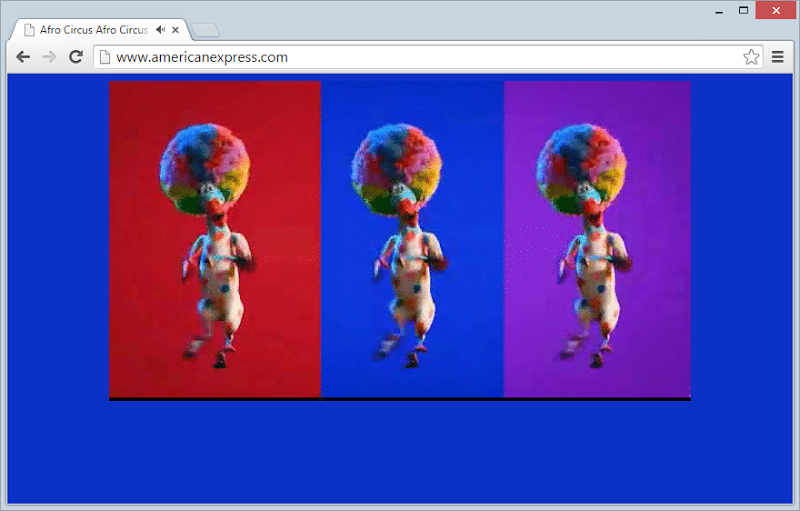Click the purple-background dancing zebra panel
The image size is (800, 511).
click(597, 239)
